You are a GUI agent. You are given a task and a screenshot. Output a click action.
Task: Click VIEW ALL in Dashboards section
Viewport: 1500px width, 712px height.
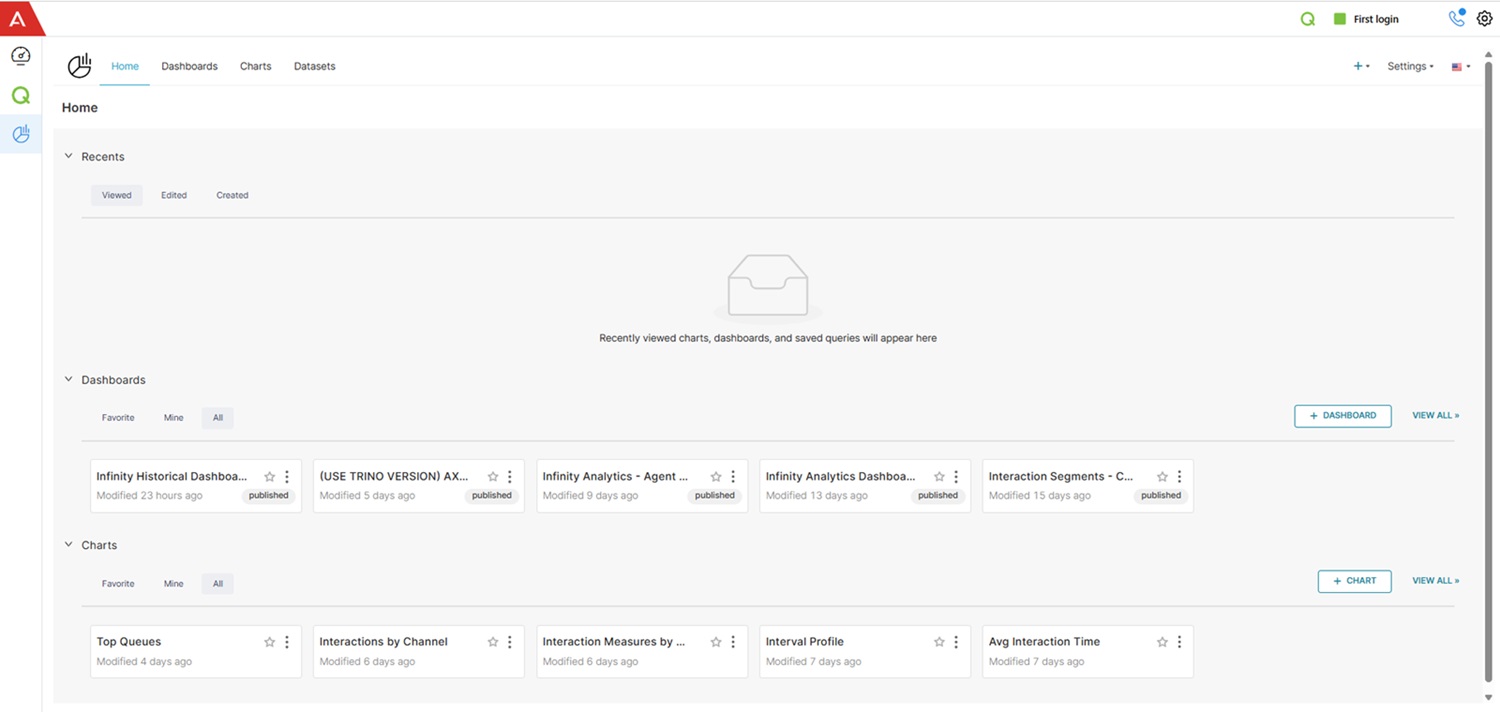click(1435, 415)
